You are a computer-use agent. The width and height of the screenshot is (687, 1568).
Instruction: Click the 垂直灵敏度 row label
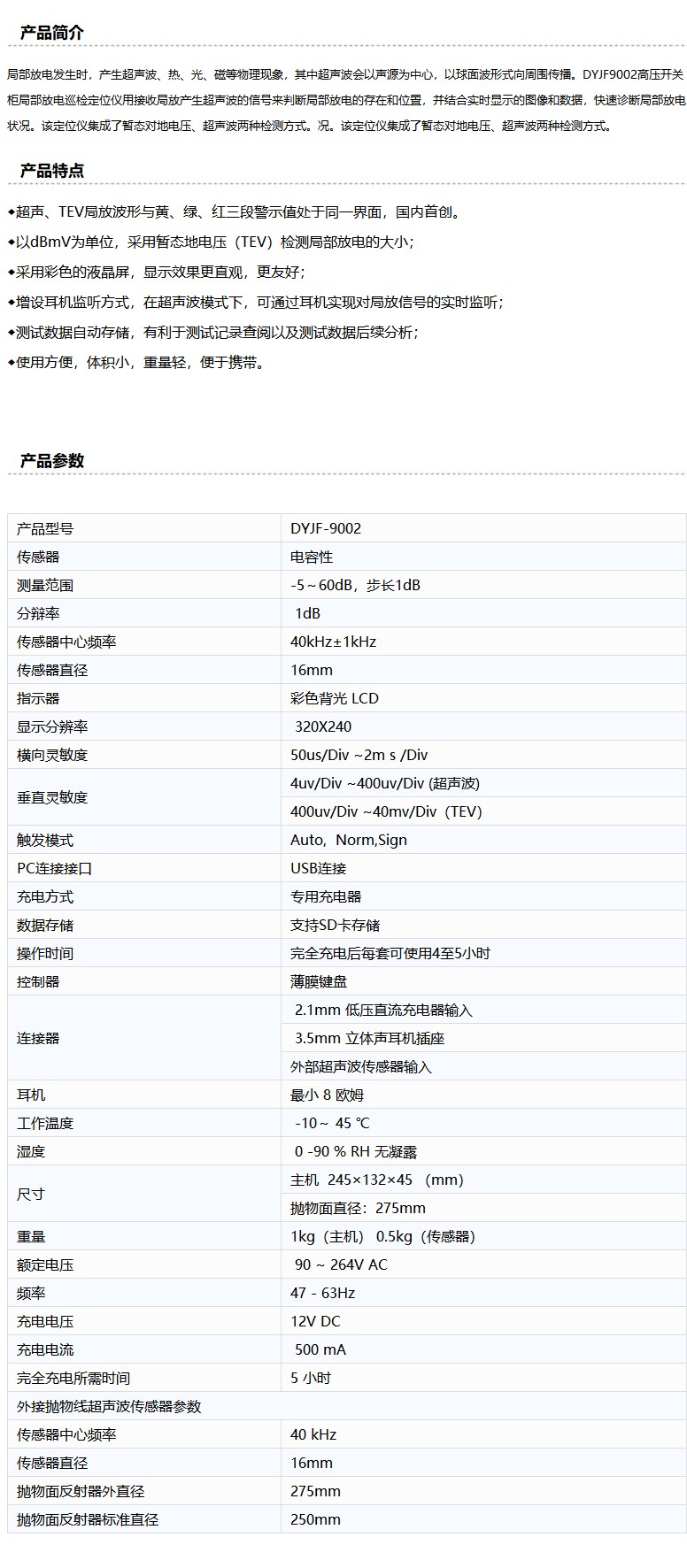52,797
